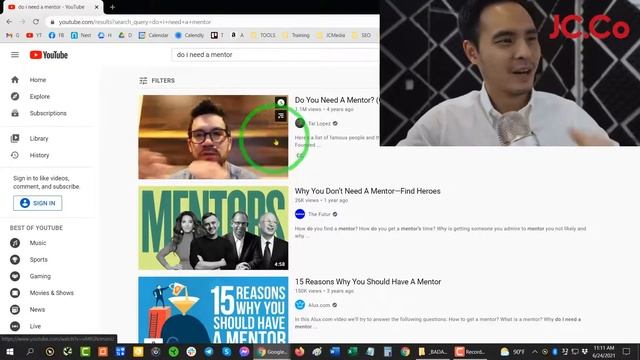Open Explore in the sidebar
Screen dimensions: 640x360
pyautogui.click(x=40, y=97)
